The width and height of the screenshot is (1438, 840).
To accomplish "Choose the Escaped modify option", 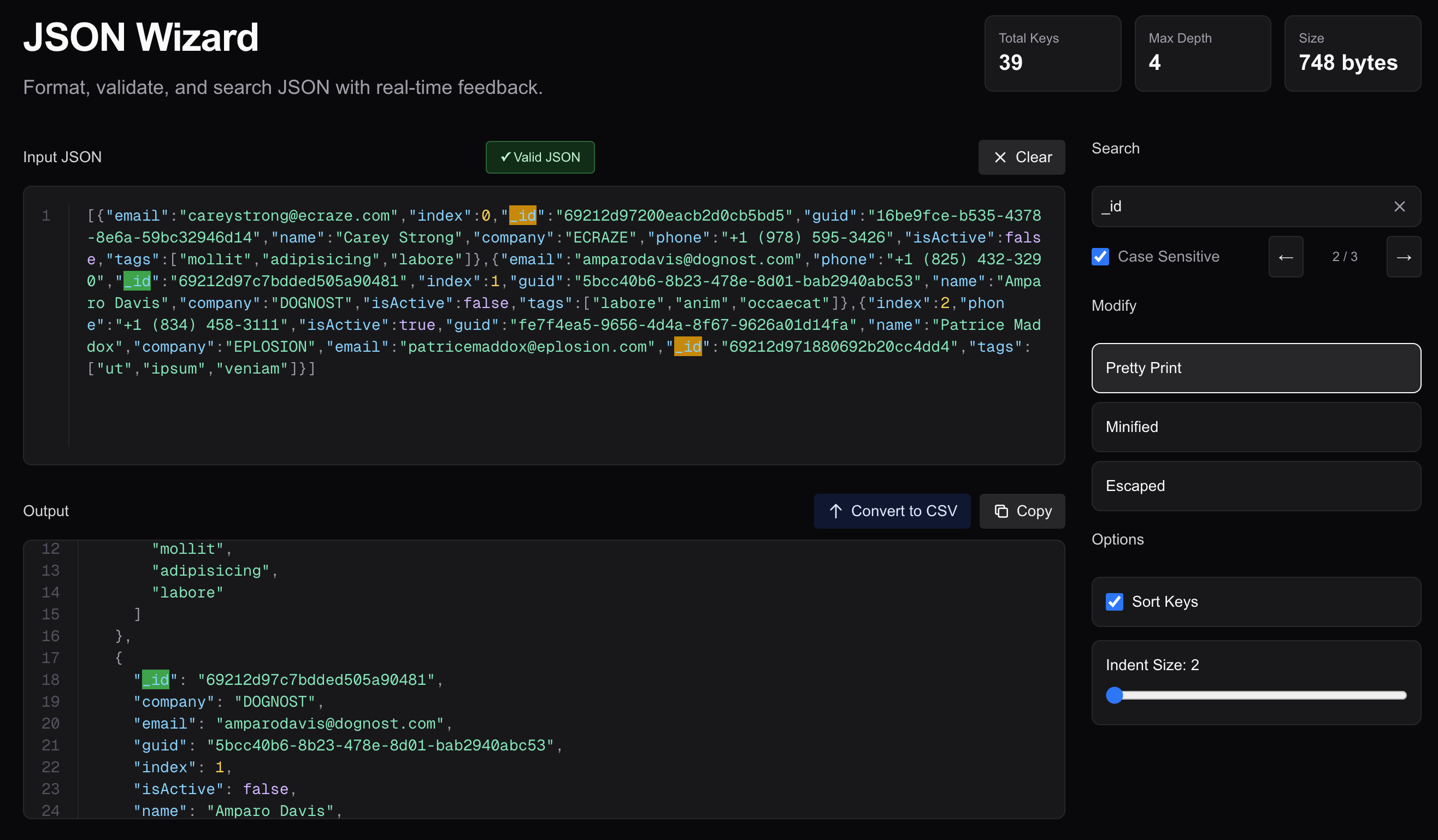I will [1256, 486].
